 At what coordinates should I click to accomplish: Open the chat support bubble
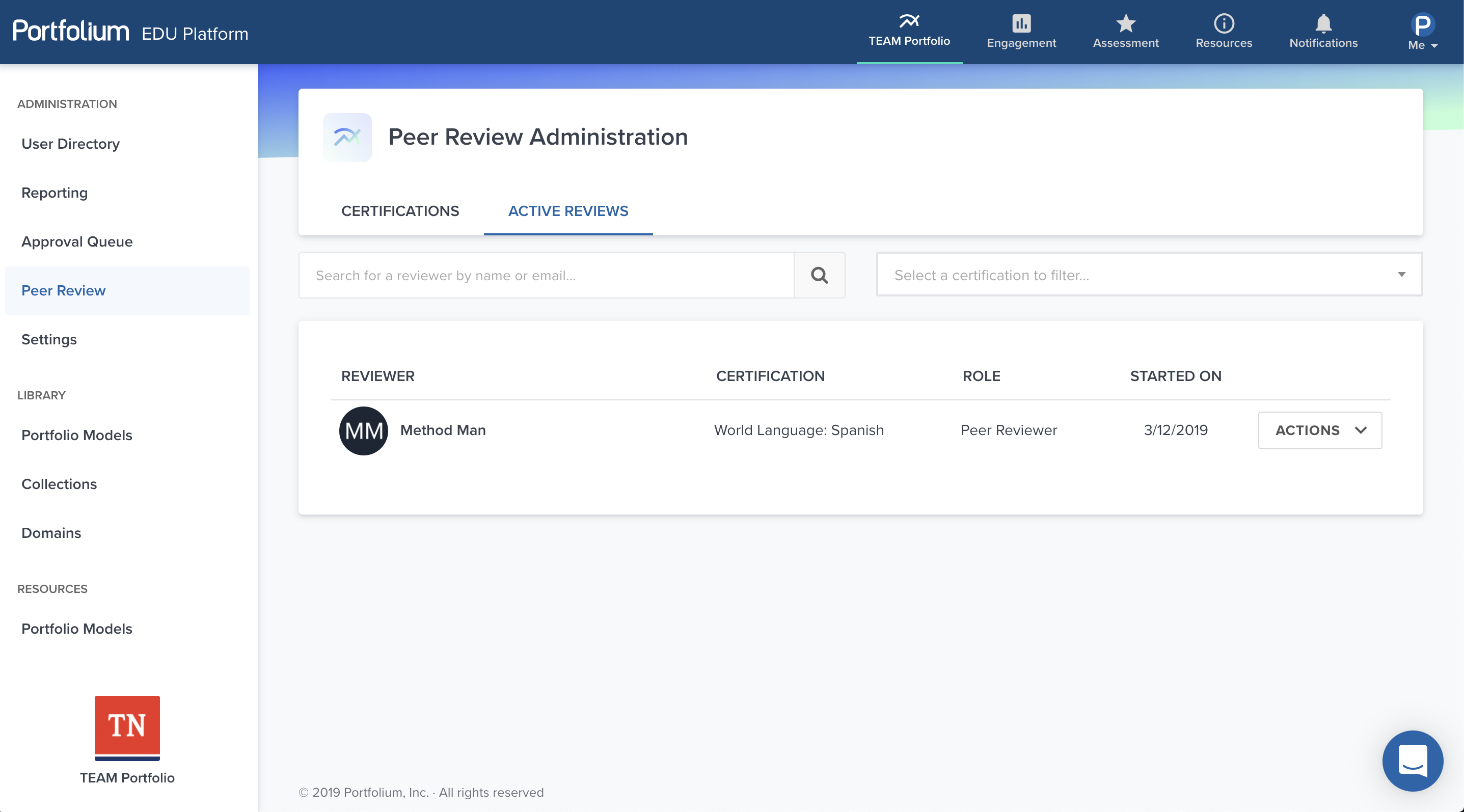point(1412,760)
